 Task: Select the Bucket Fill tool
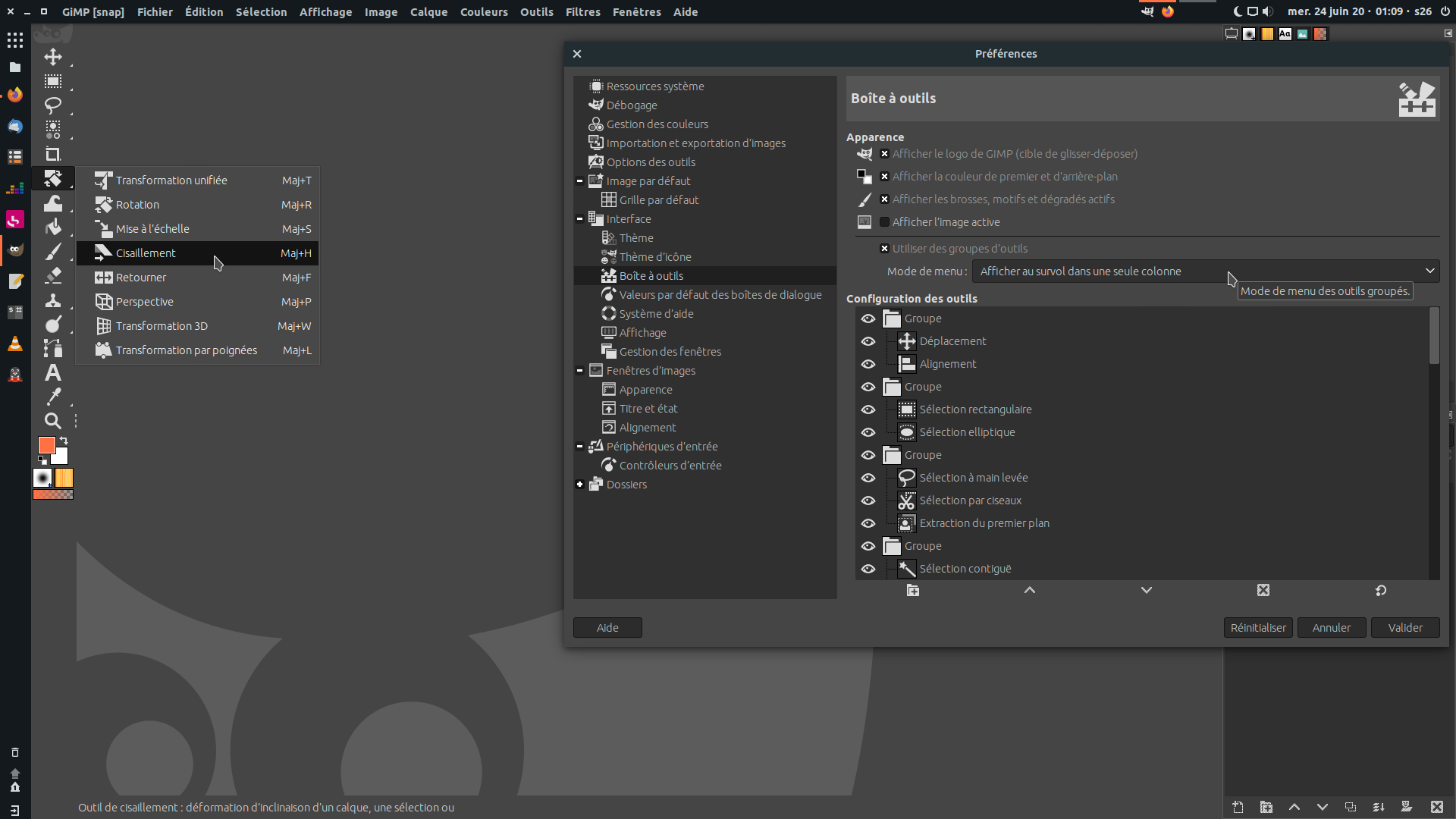pos(52,227)
